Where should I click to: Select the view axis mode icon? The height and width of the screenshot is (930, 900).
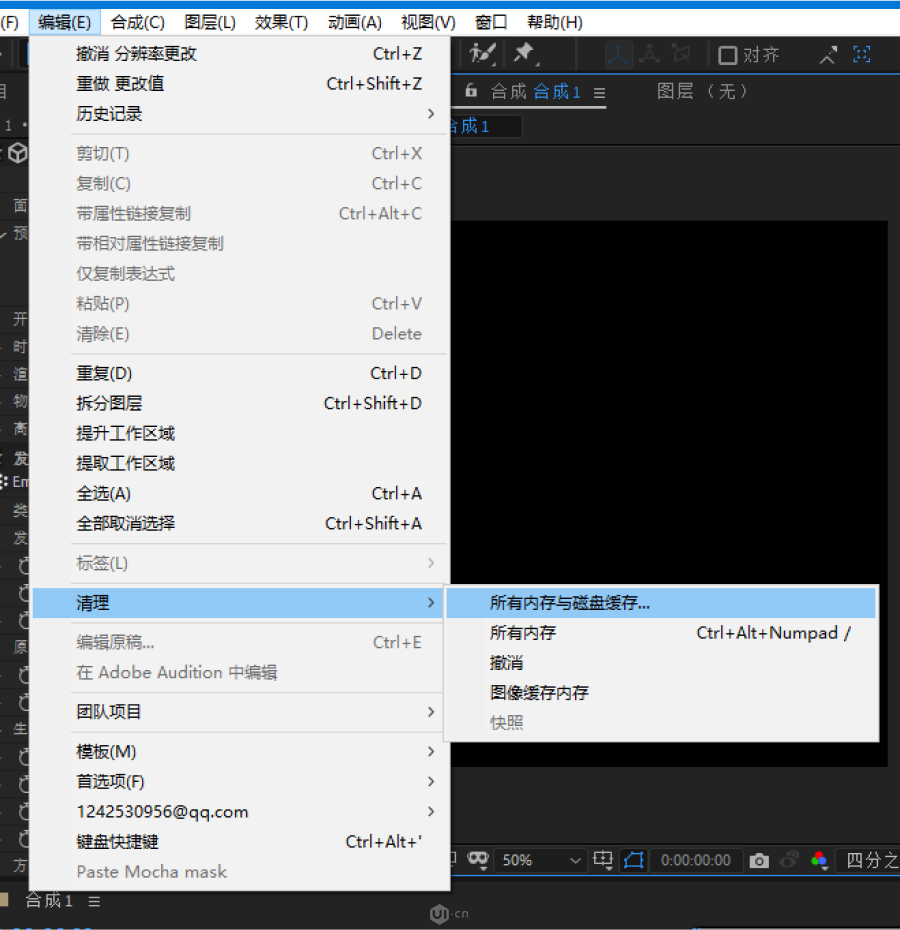682,55
